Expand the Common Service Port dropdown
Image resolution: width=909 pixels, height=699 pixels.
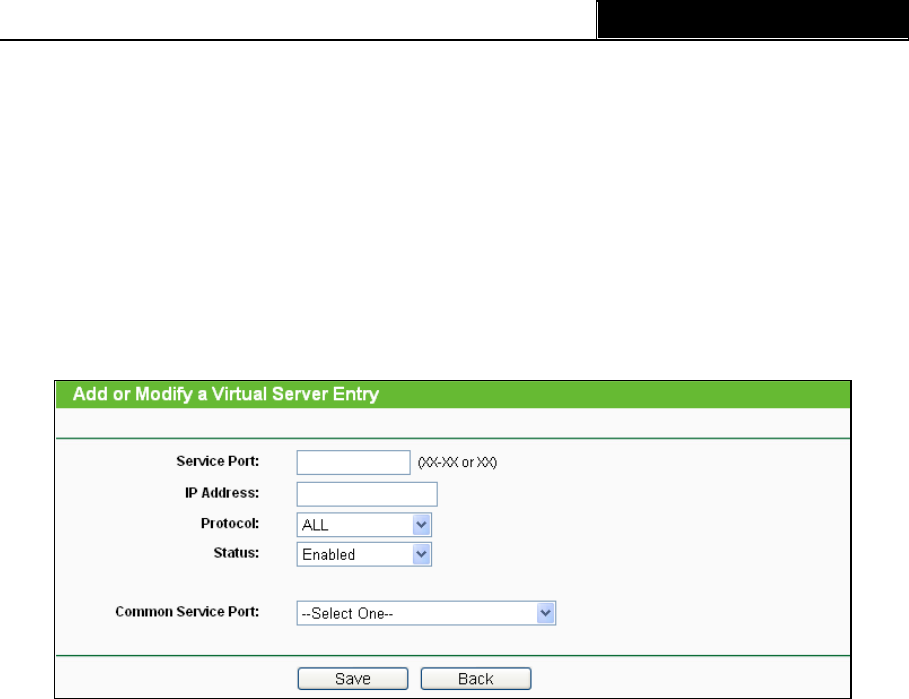click(x=426, y=613)
